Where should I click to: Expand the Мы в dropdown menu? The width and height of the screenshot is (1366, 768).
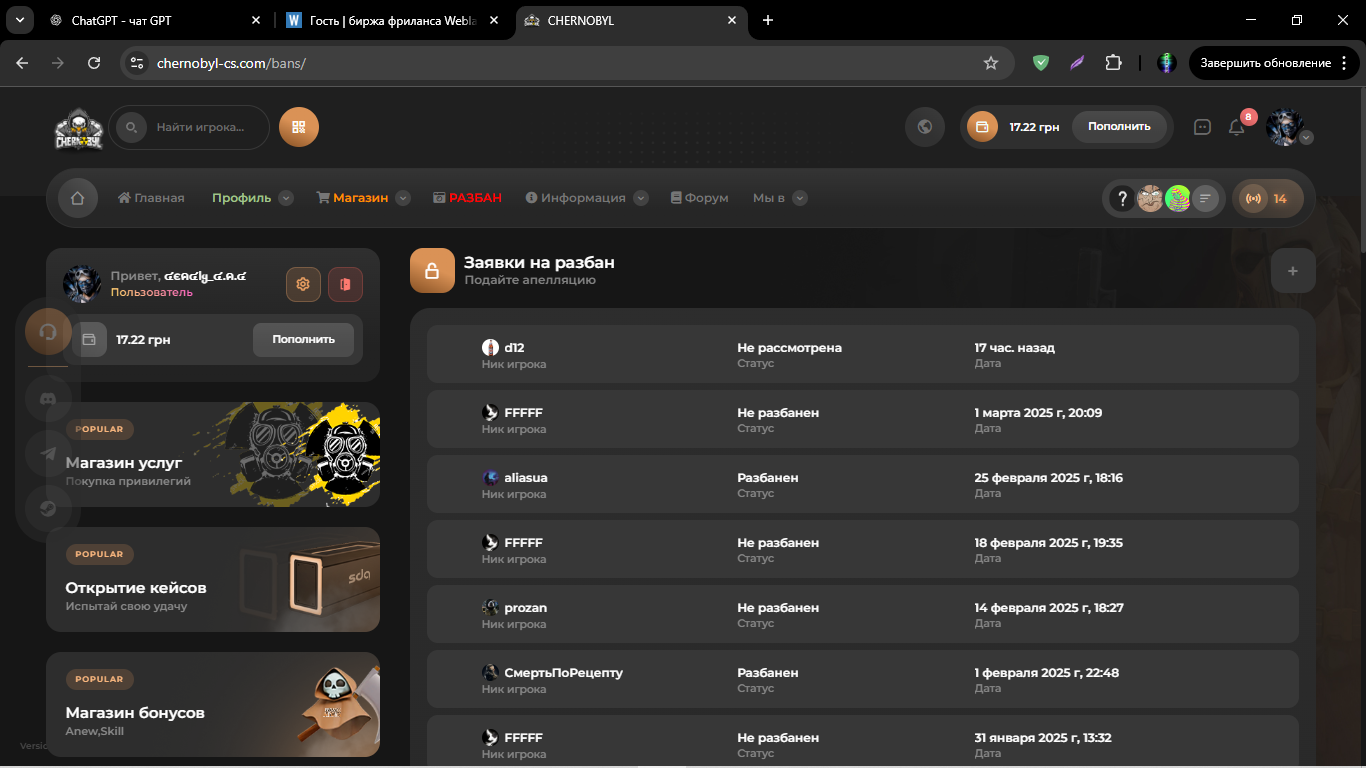[x=800, y=198]
